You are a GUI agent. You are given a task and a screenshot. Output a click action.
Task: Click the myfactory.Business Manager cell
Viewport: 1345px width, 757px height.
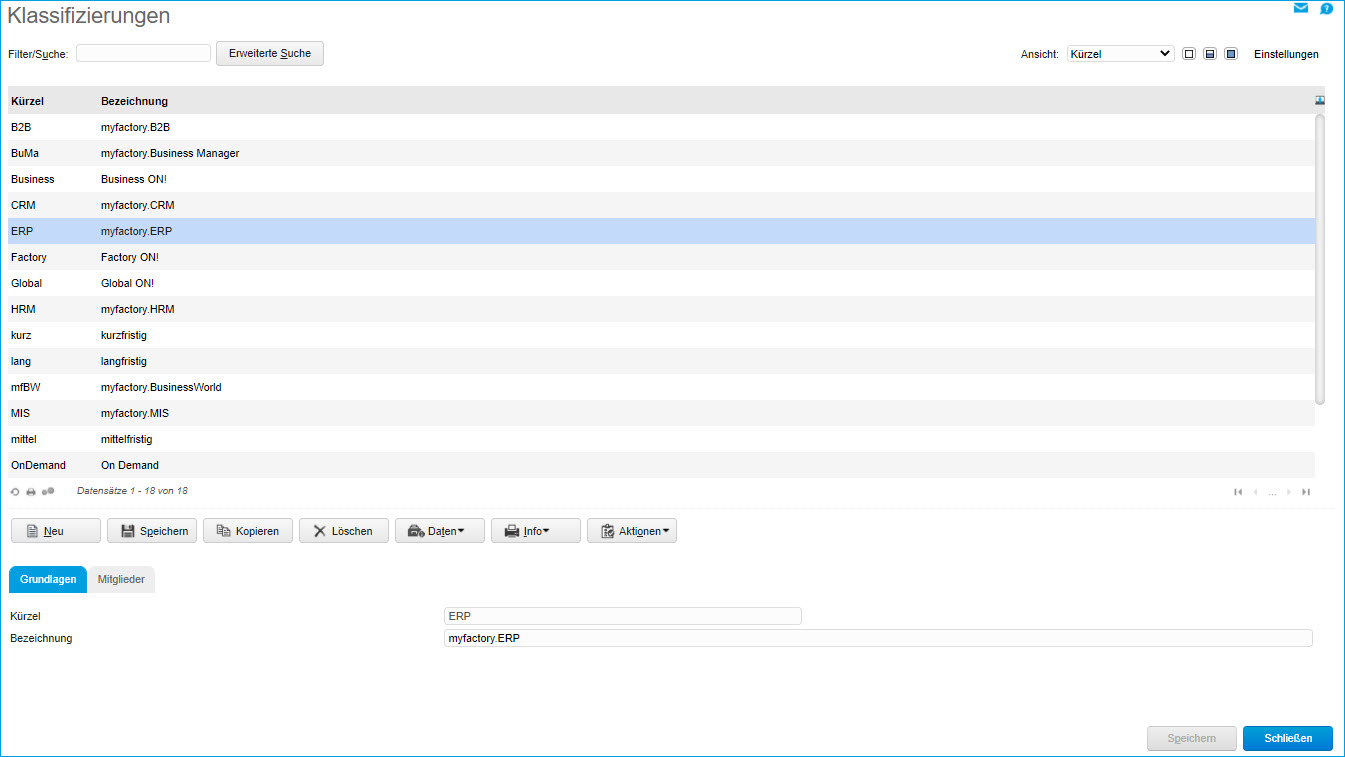(170, 153)
